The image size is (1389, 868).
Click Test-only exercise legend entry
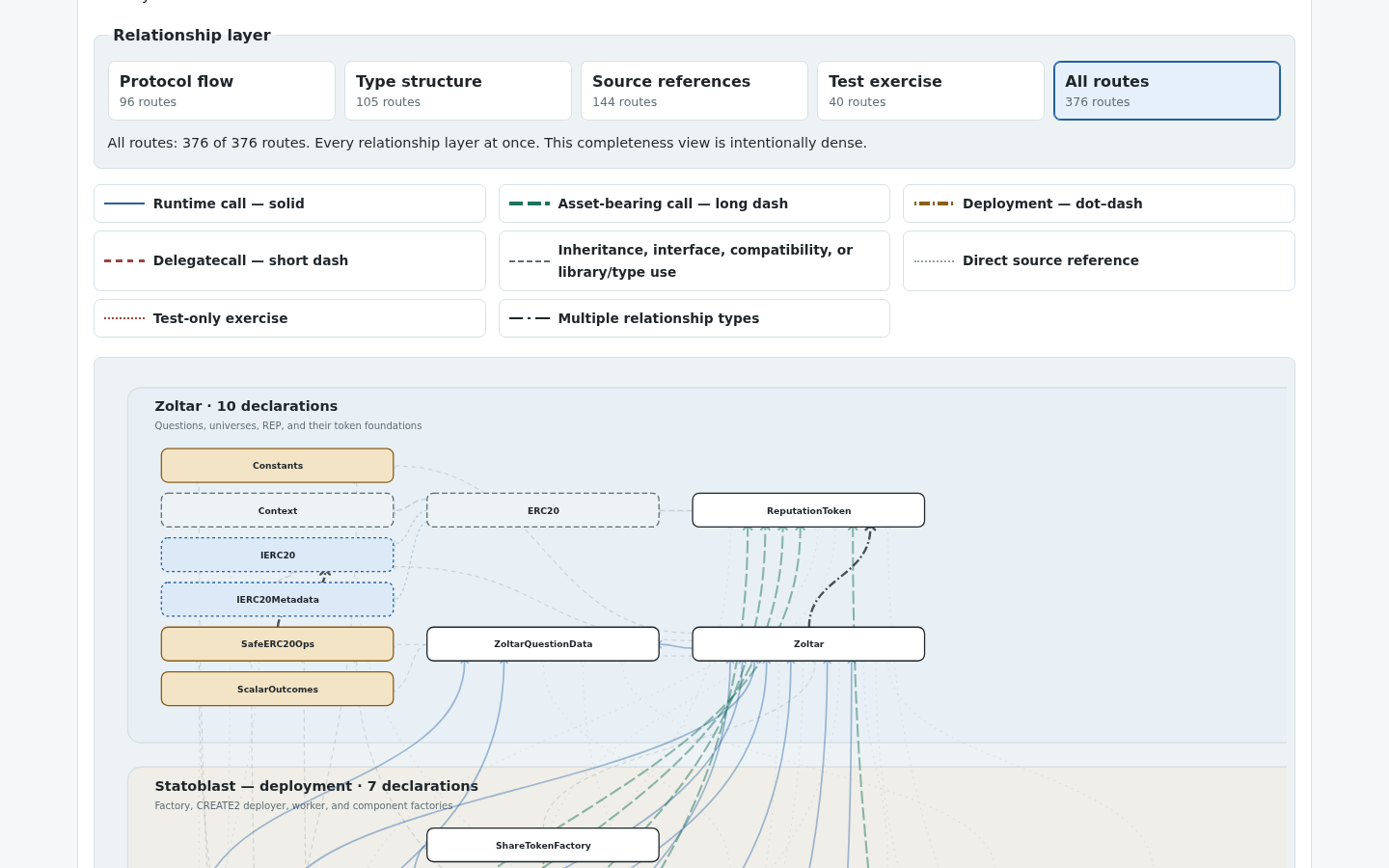pos(289,318)
